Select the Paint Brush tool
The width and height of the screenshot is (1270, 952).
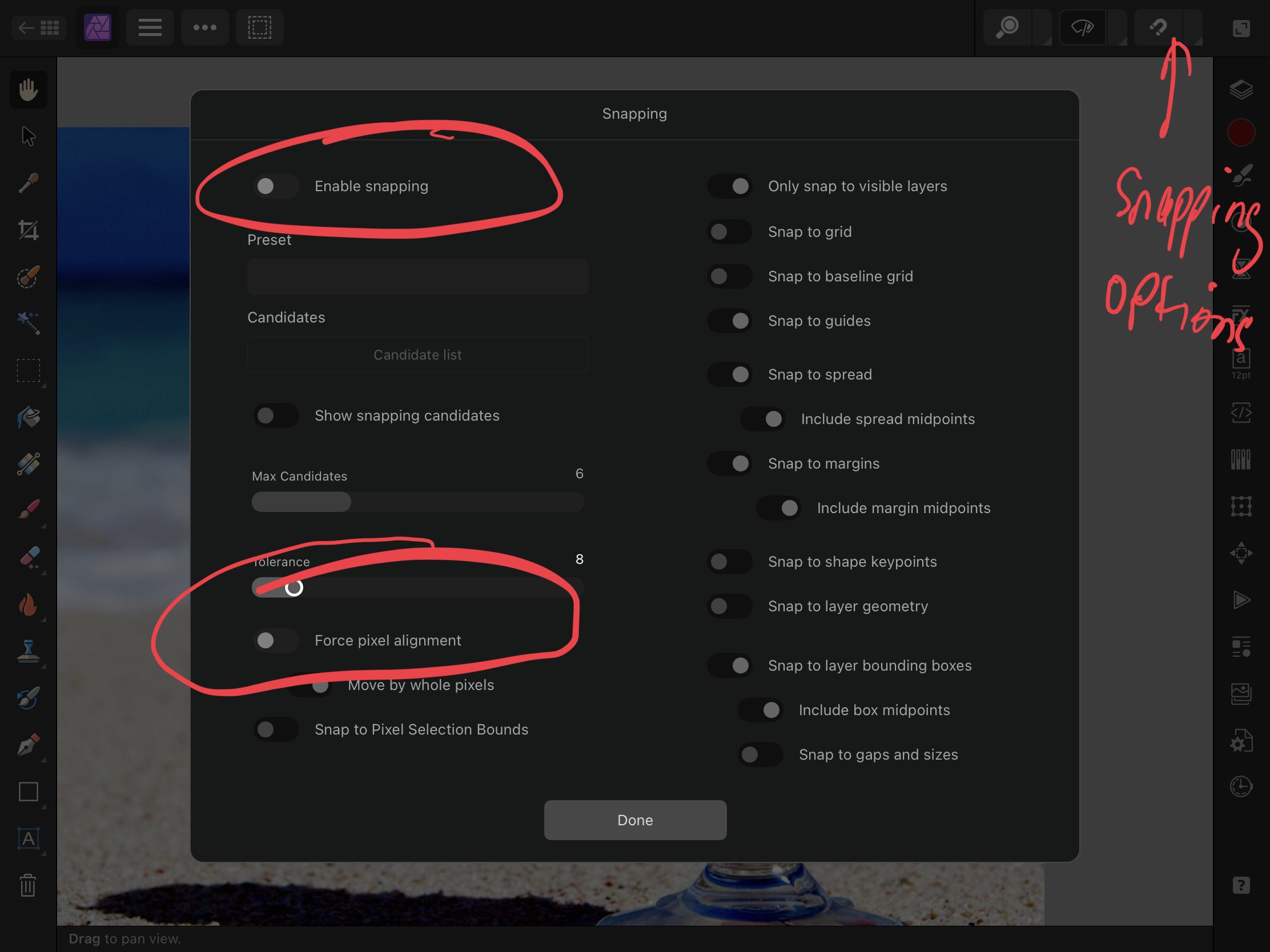coord(28,510)
